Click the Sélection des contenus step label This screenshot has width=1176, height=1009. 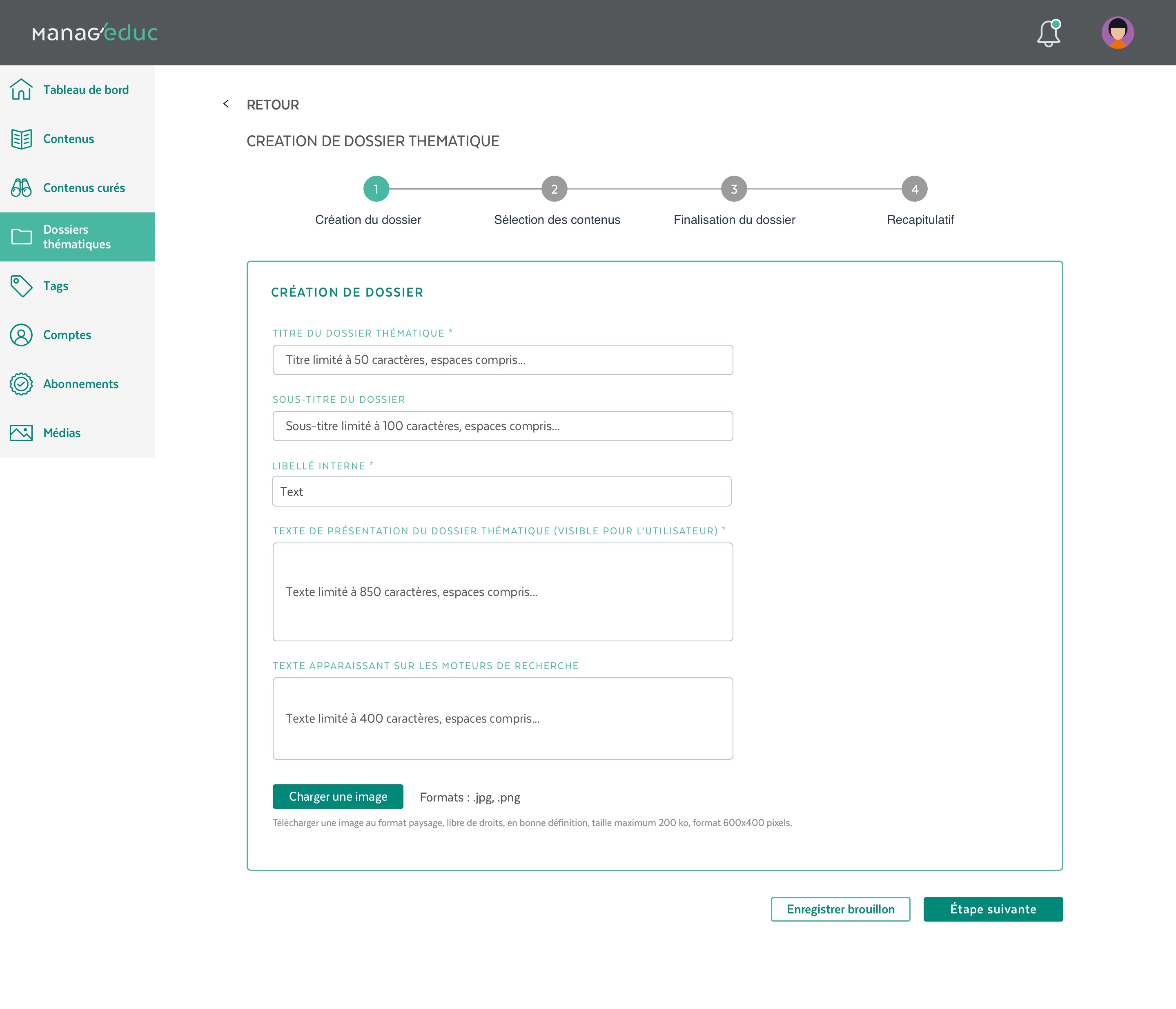click(557, 220)
